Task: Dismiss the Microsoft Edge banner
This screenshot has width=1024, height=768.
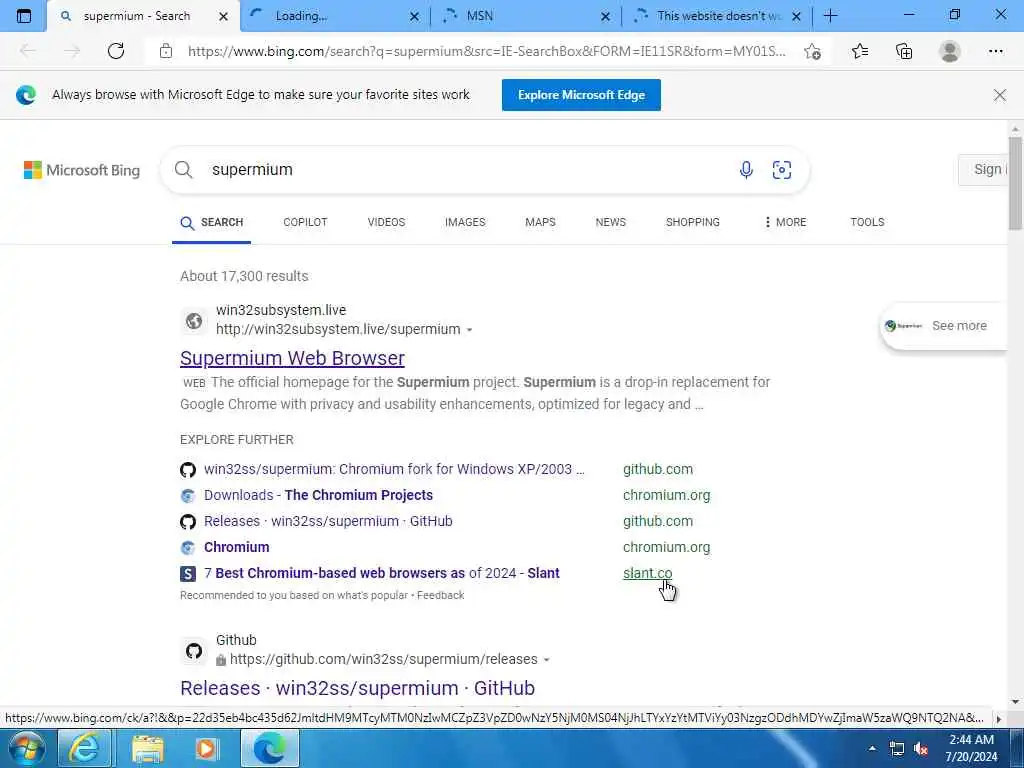Action: (x=999, y=95)
